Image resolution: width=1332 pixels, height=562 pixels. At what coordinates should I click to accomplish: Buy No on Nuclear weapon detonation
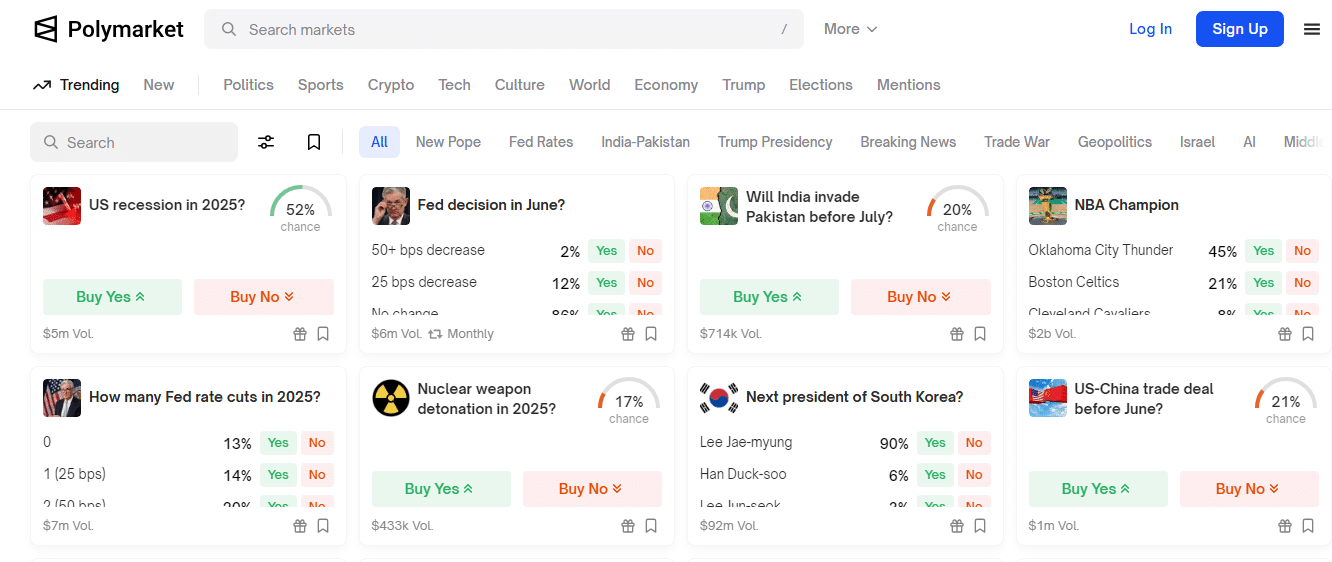click(592, 489)
